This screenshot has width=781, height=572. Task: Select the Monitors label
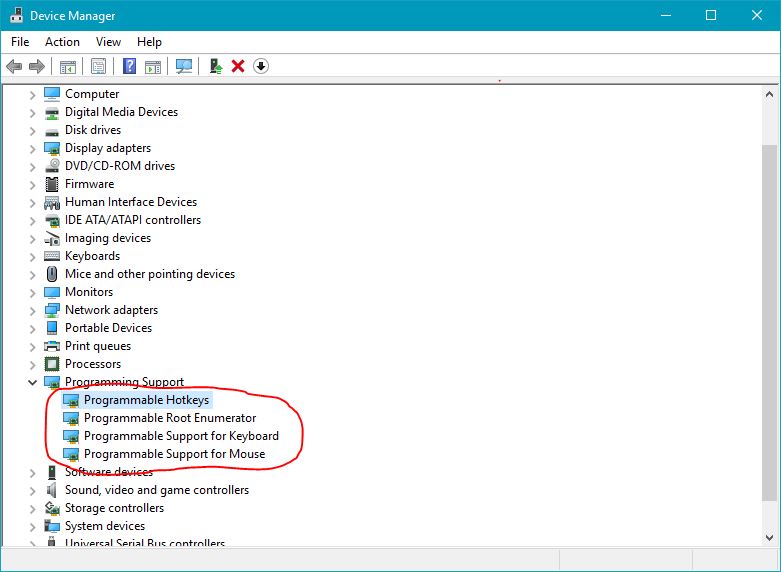[89, 292]
